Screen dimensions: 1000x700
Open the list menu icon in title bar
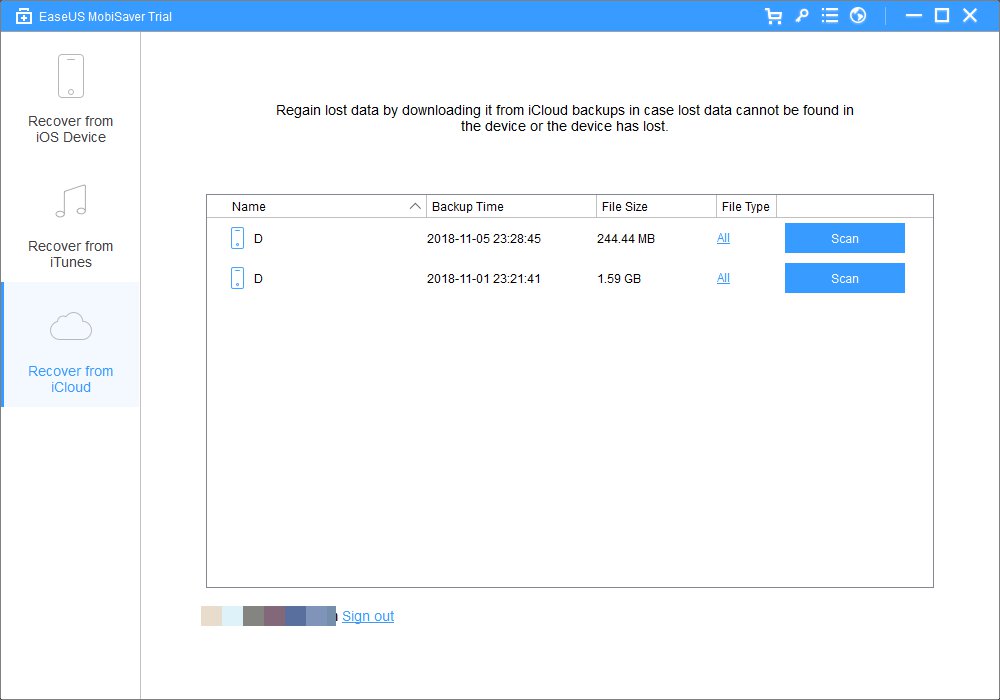pos(829,16)
